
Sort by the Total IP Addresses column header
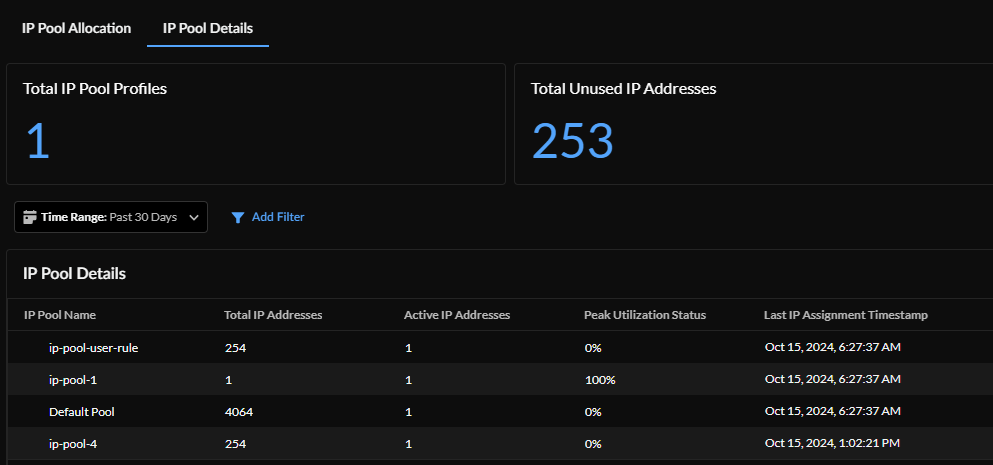click(273, 315)
